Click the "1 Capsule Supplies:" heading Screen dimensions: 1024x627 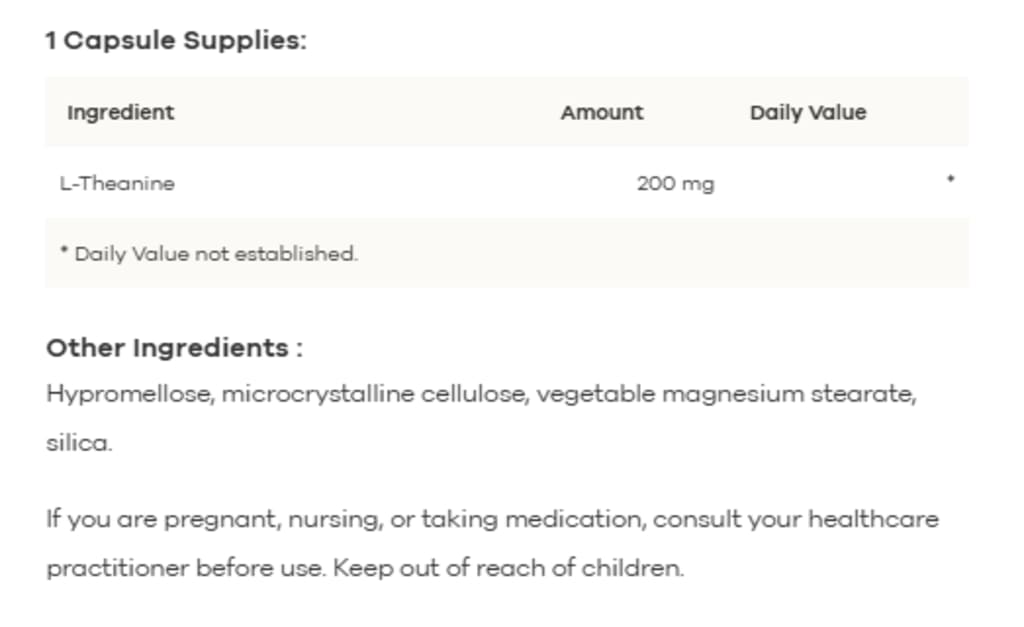click(x=176, y=40)
